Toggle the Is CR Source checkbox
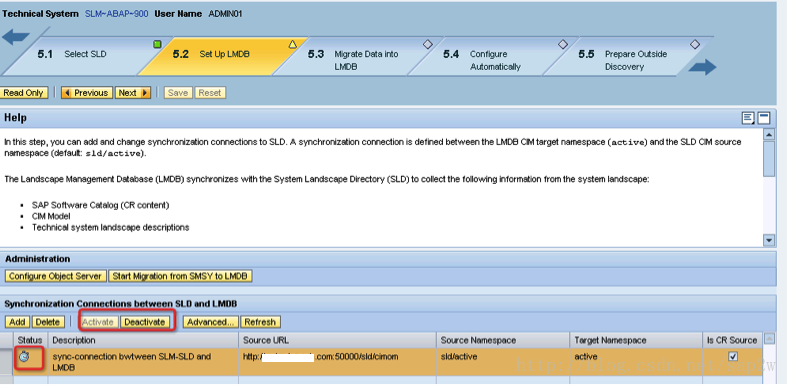The height and width of the screenshot is (385, 787). pyautogui.click(x=733, y=356)
